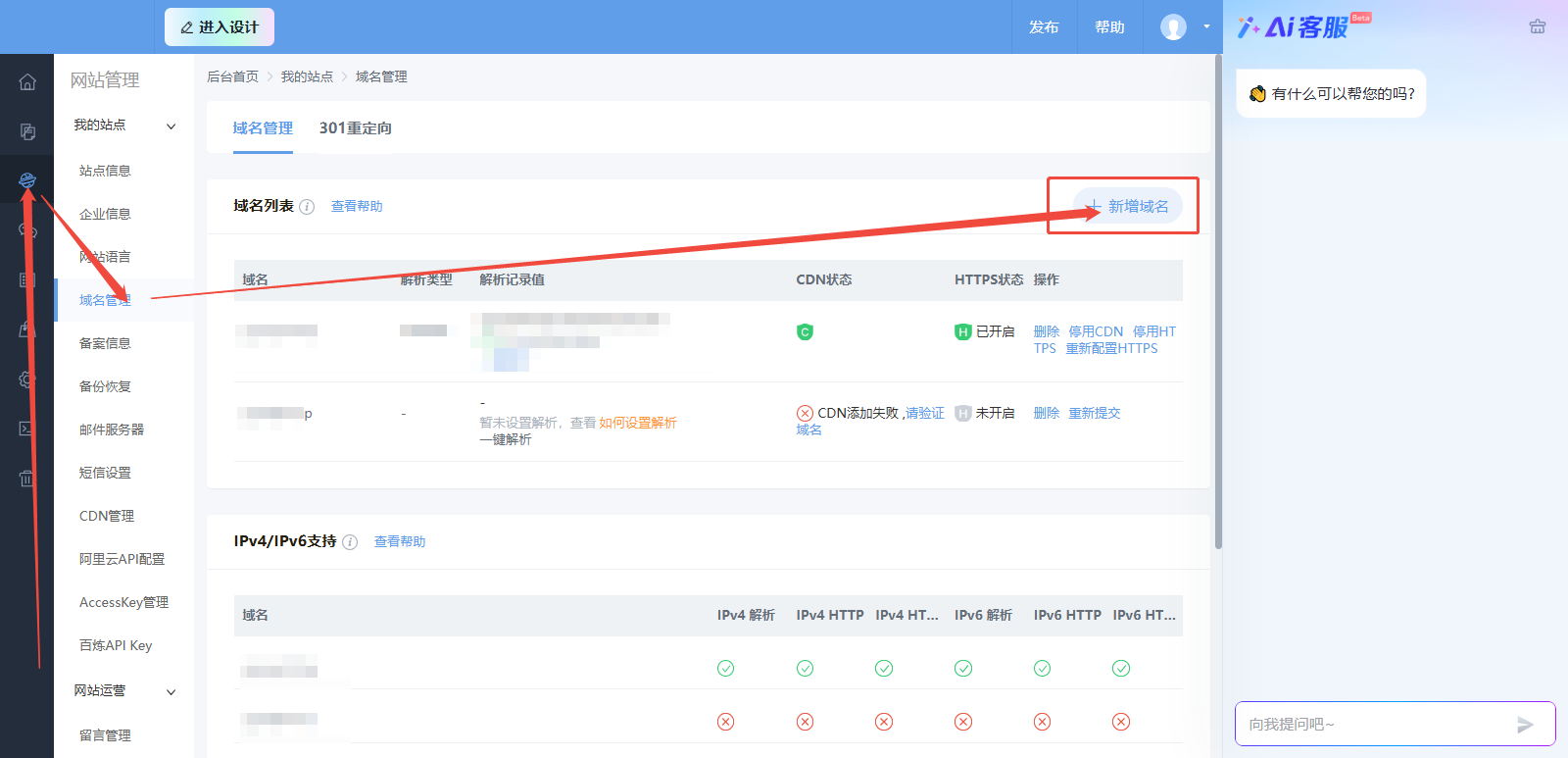Open the shopping bag sidebar icon

pyautogui.click(x=27, y=330)
